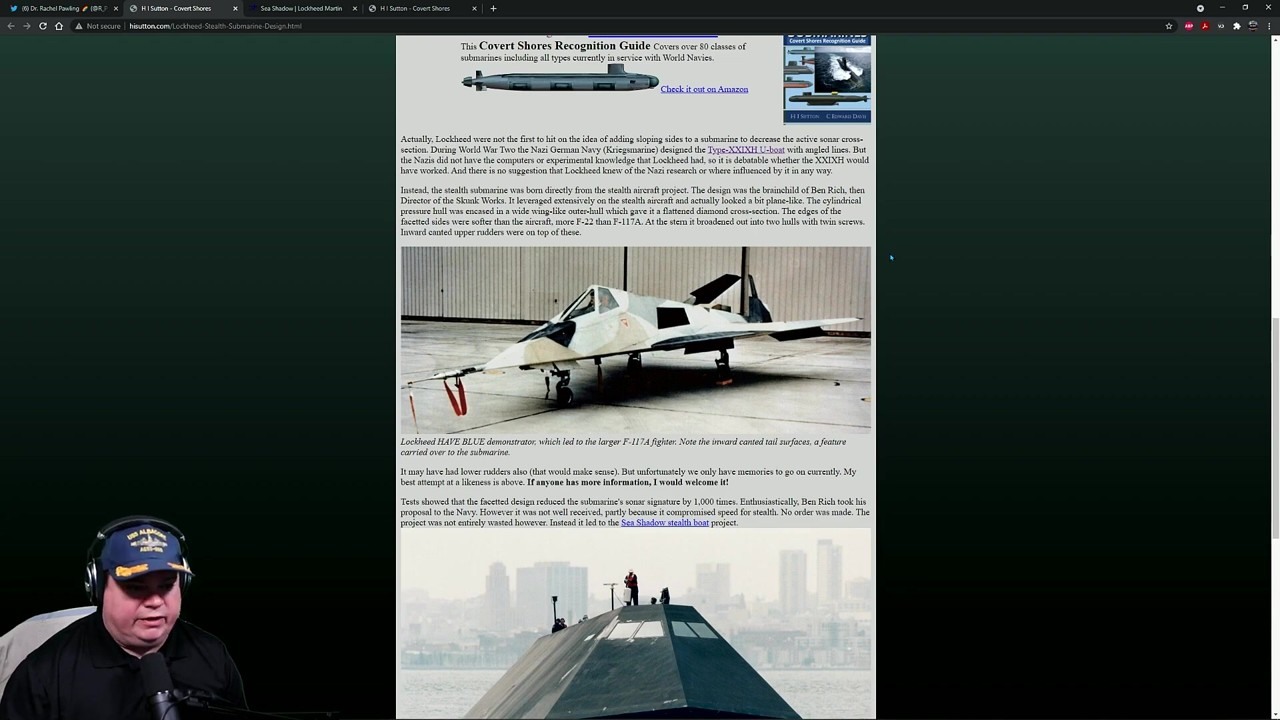
Task: Open the browser home page
Action: pos(59,26)
